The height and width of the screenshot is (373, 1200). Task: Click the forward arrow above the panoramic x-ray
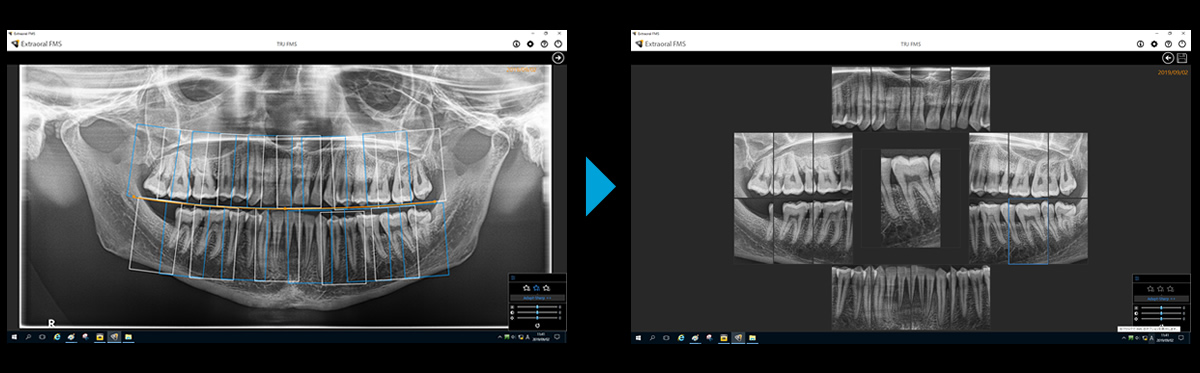pyautogui.click(x=558, y=58)
